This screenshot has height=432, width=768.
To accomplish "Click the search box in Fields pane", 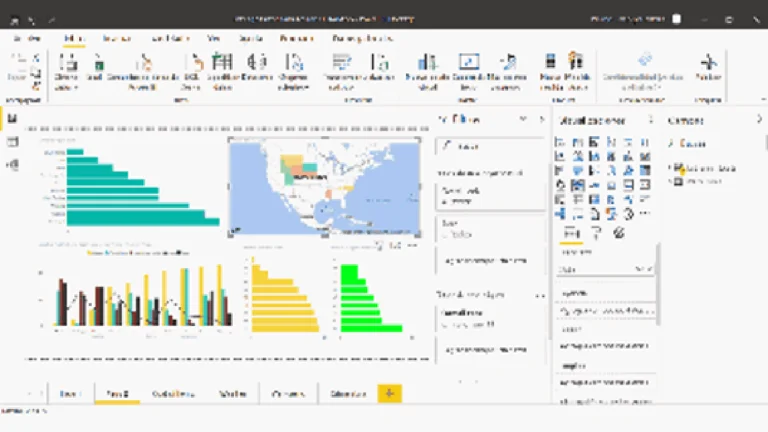I will [714, 144].
